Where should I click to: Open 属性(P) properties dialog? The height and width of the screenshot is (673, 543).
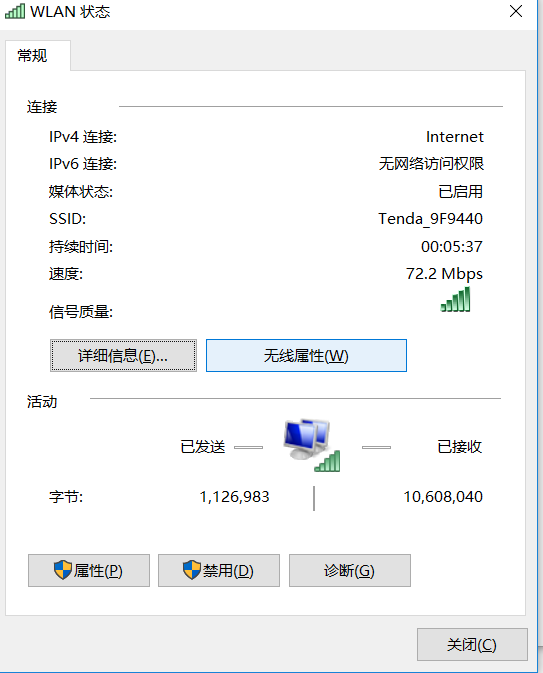pyautogui.click(x=89, y=570)
